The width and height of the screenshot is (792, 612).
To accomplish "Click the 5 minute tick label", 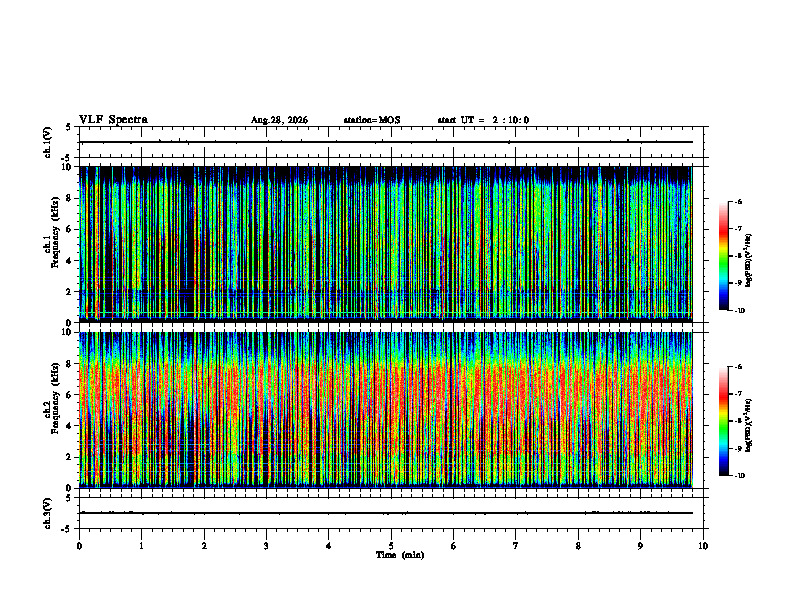I will pos(391,546).
